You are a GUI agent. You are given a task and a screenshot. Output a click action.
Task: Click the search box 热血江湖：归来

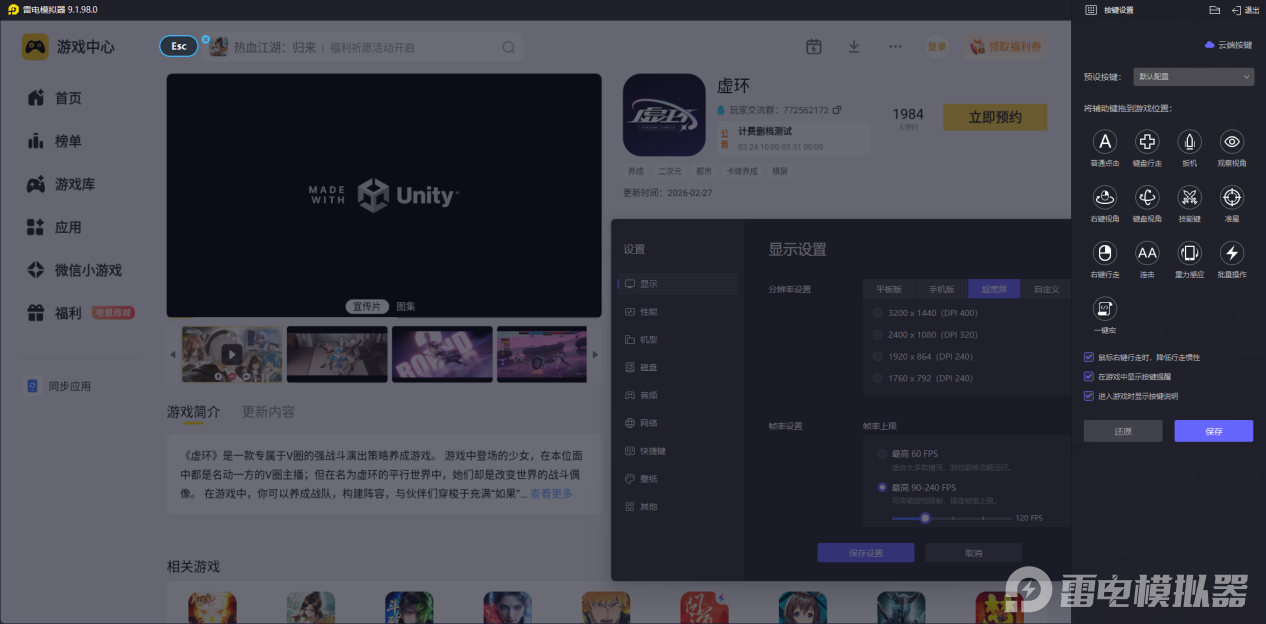pos(365,47)
